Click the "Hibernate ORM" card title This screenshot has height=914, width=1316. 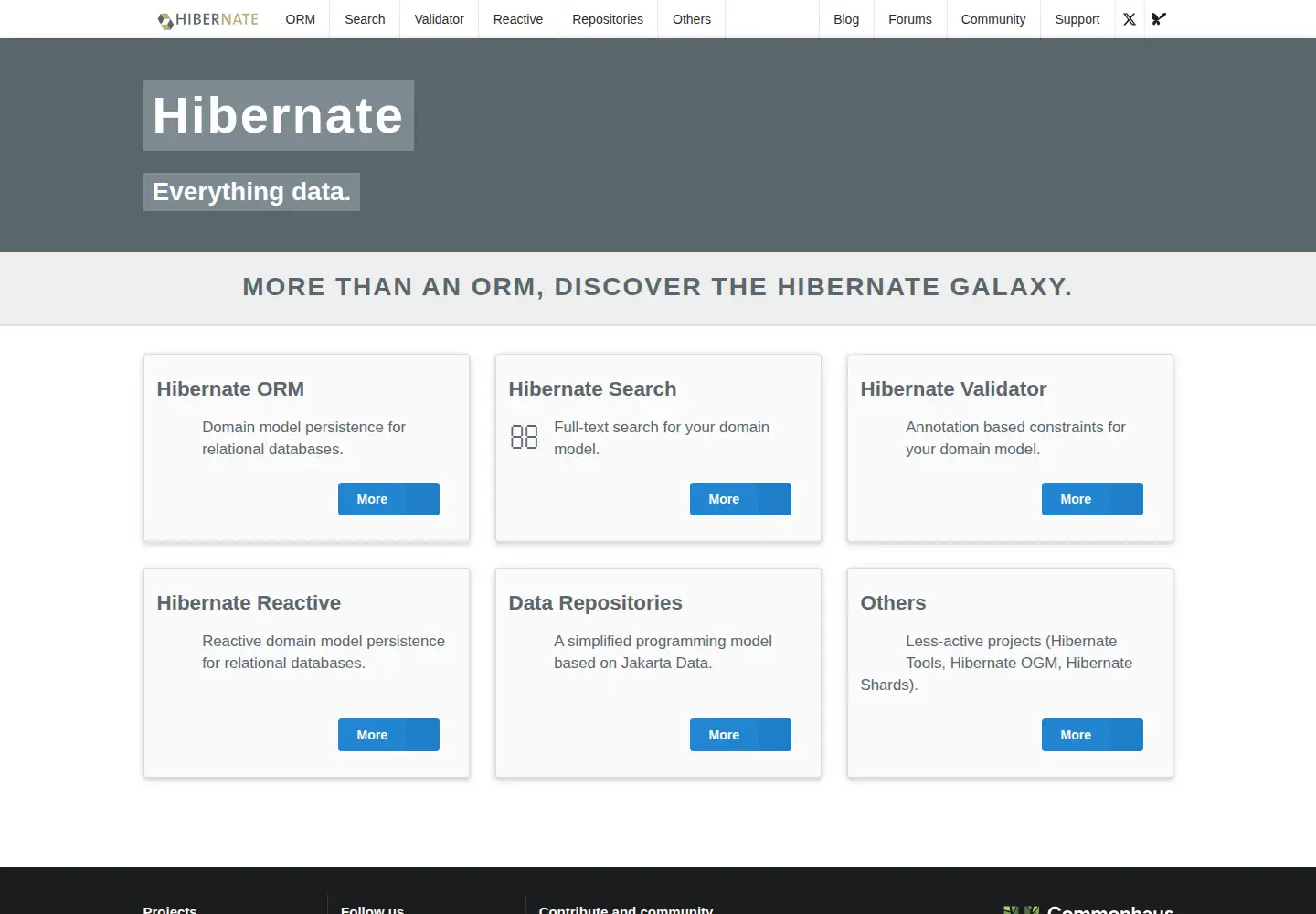pos(230,389)
